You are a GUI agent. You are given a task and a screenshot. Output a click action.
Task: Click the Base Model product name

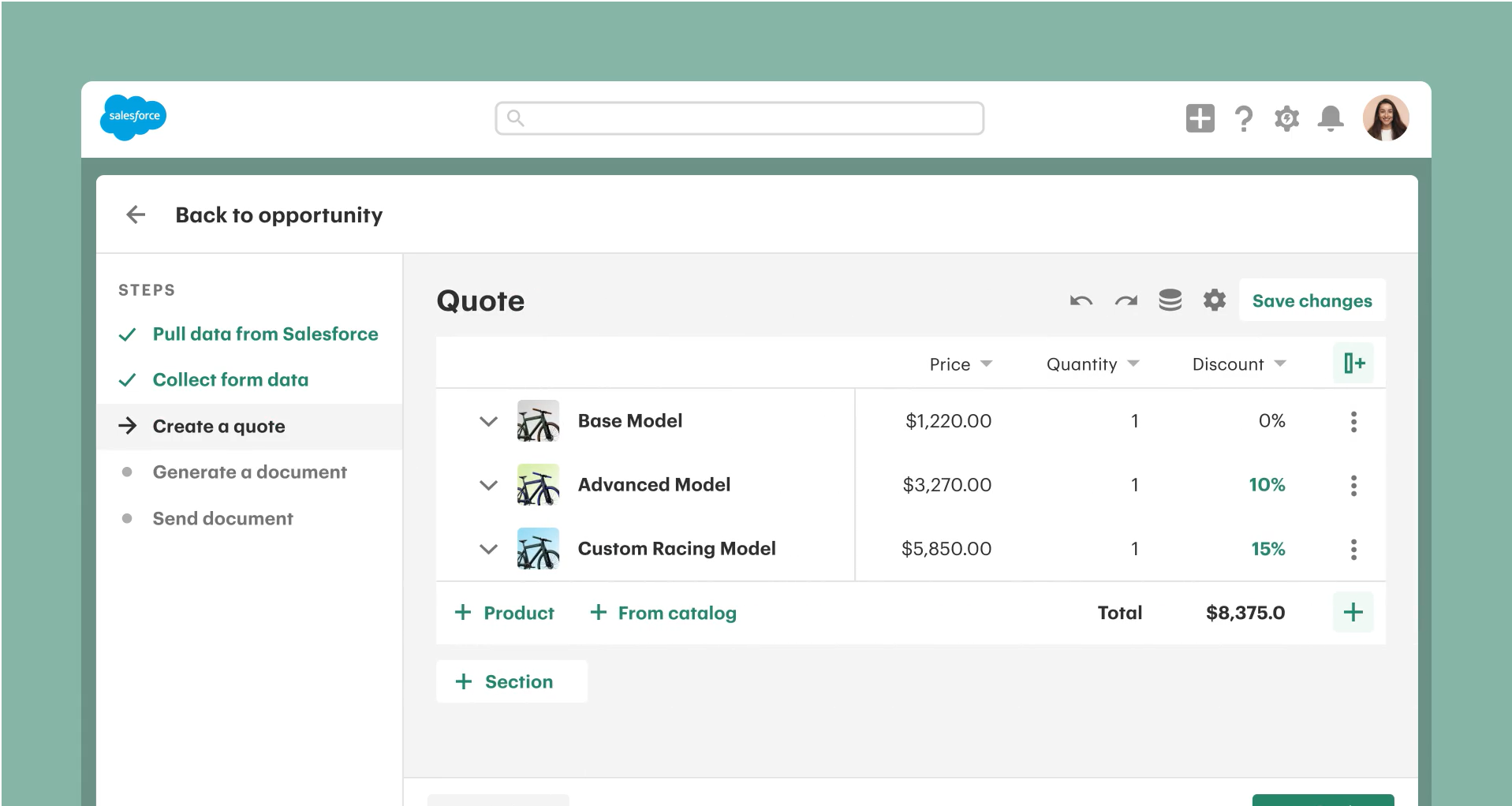click(630, 421)
